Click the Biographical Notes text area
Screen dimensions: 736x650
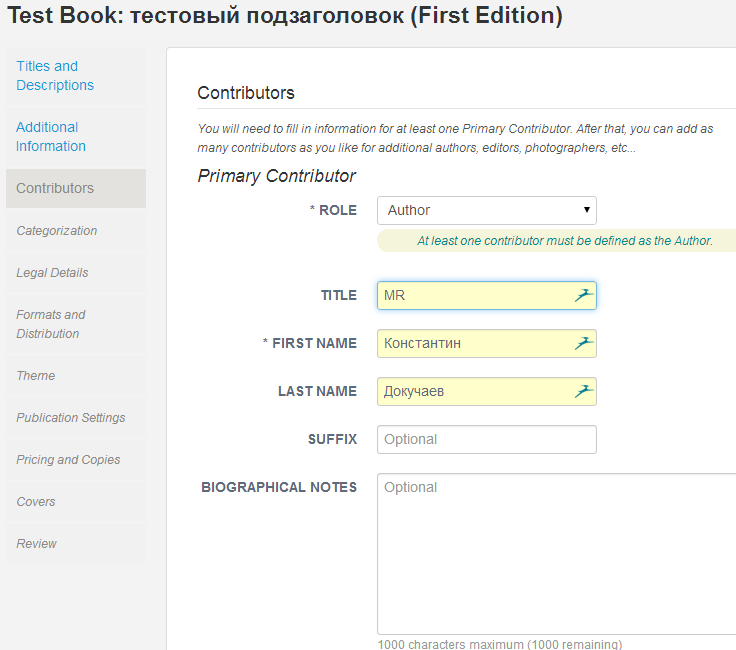pos(557,554)
